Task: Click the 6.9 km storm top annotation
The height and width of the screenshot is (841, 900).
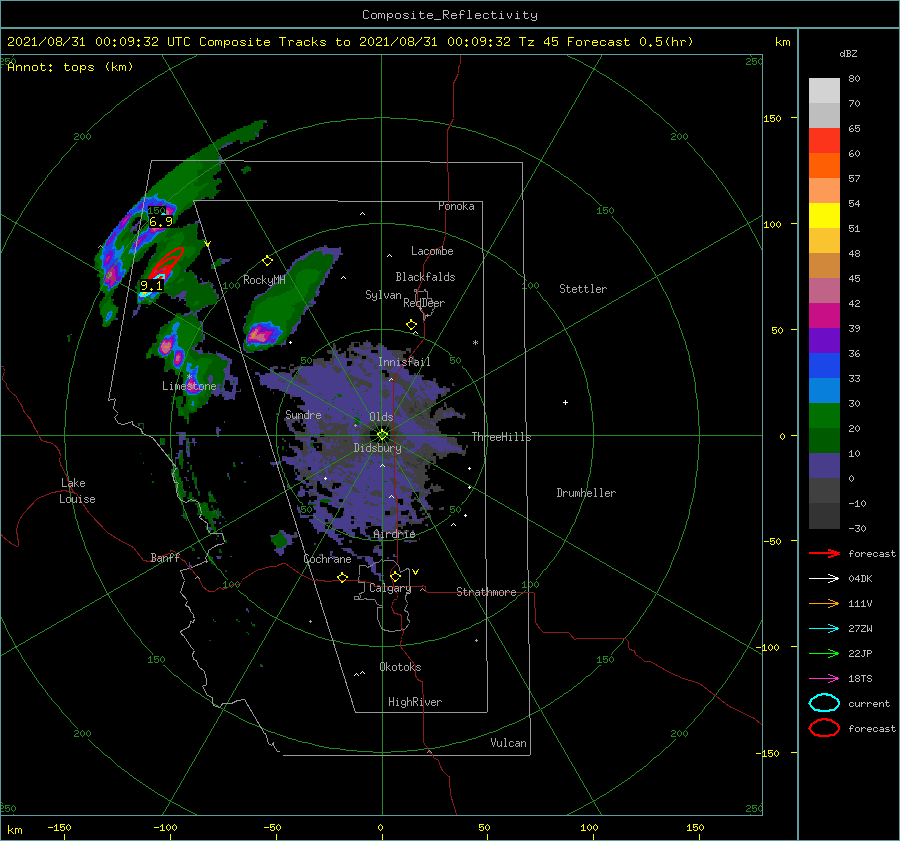Action: (160, 222)
